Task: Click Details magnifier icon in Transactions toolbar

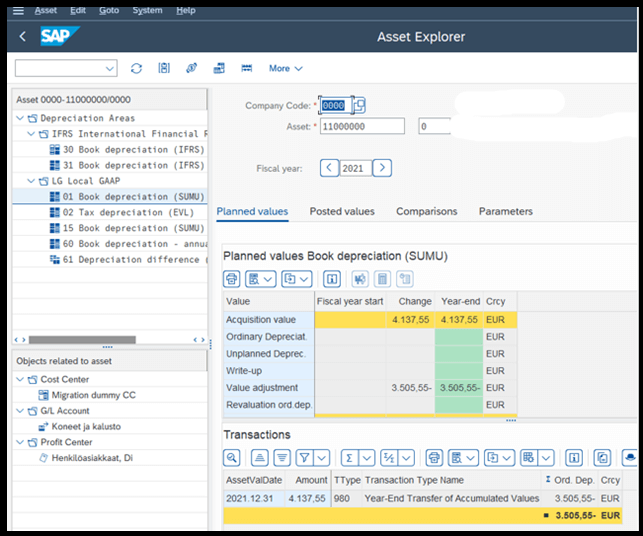Action: [232, 458]
